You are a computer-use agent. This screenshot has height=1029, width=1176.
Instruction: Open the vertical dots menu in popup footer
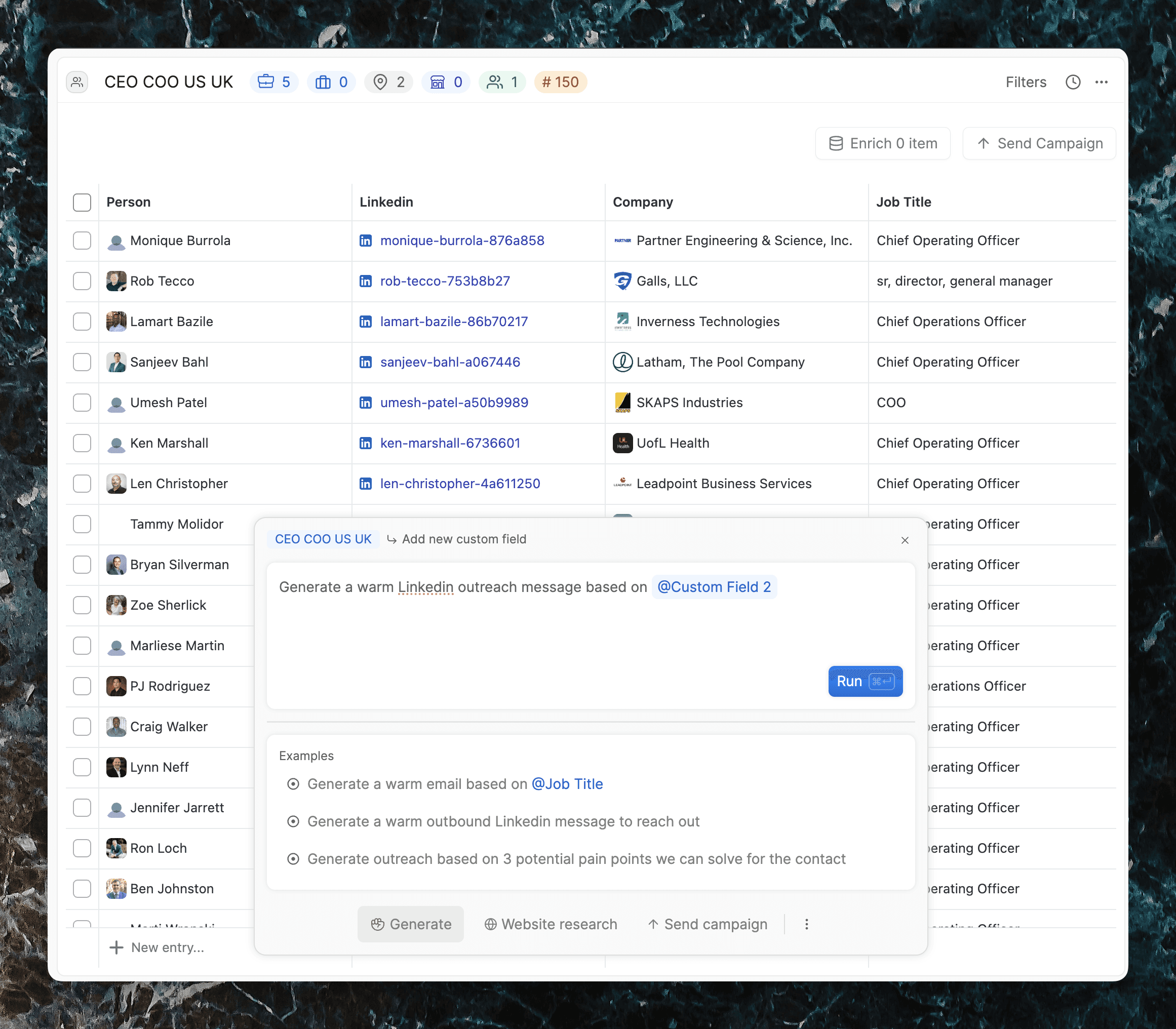point(806,924)
